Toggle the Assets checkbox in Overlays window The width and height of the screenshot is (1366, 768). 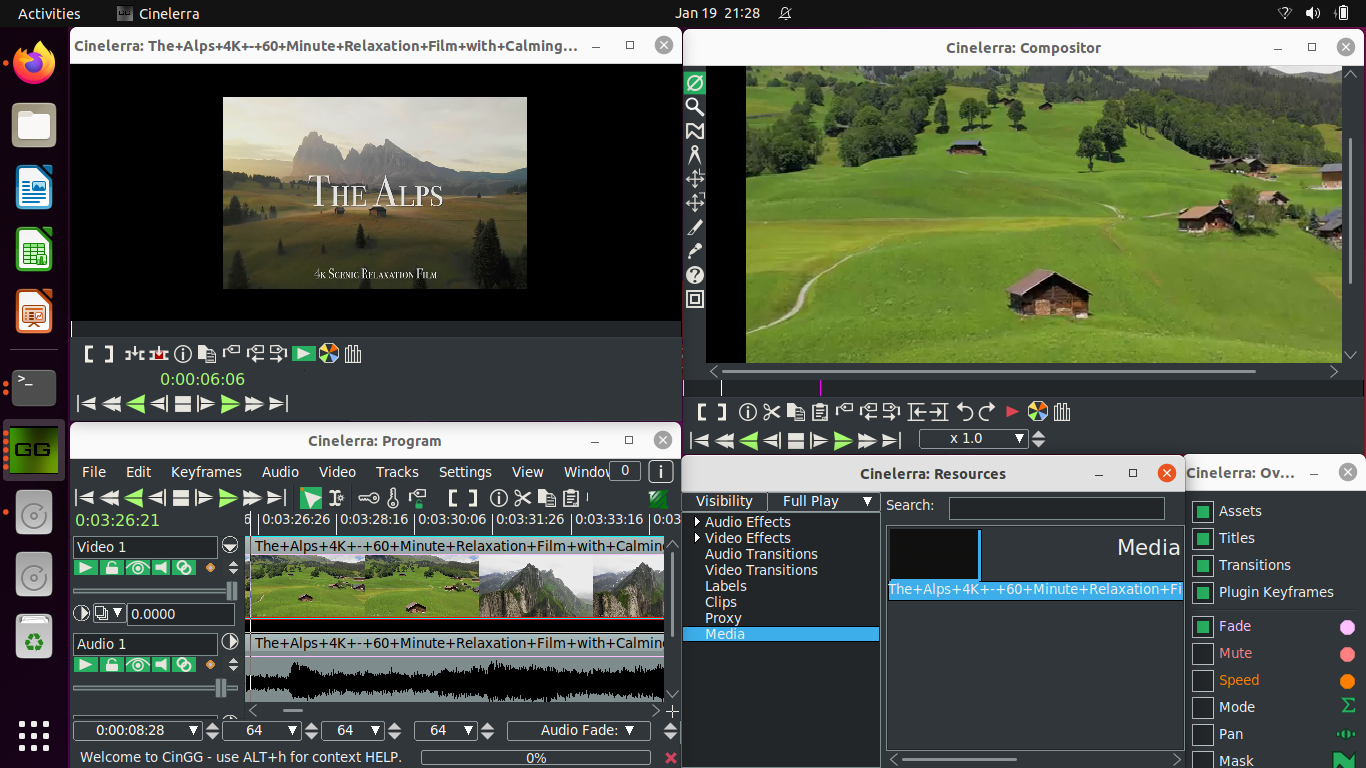(x=1203, y=511)
